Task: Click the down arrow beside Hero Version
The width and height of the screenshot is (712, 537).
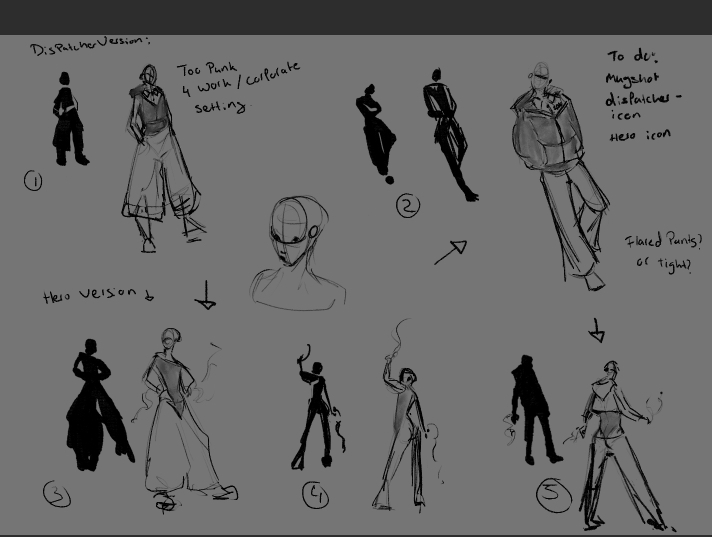Action: click(x=206, y=296)
